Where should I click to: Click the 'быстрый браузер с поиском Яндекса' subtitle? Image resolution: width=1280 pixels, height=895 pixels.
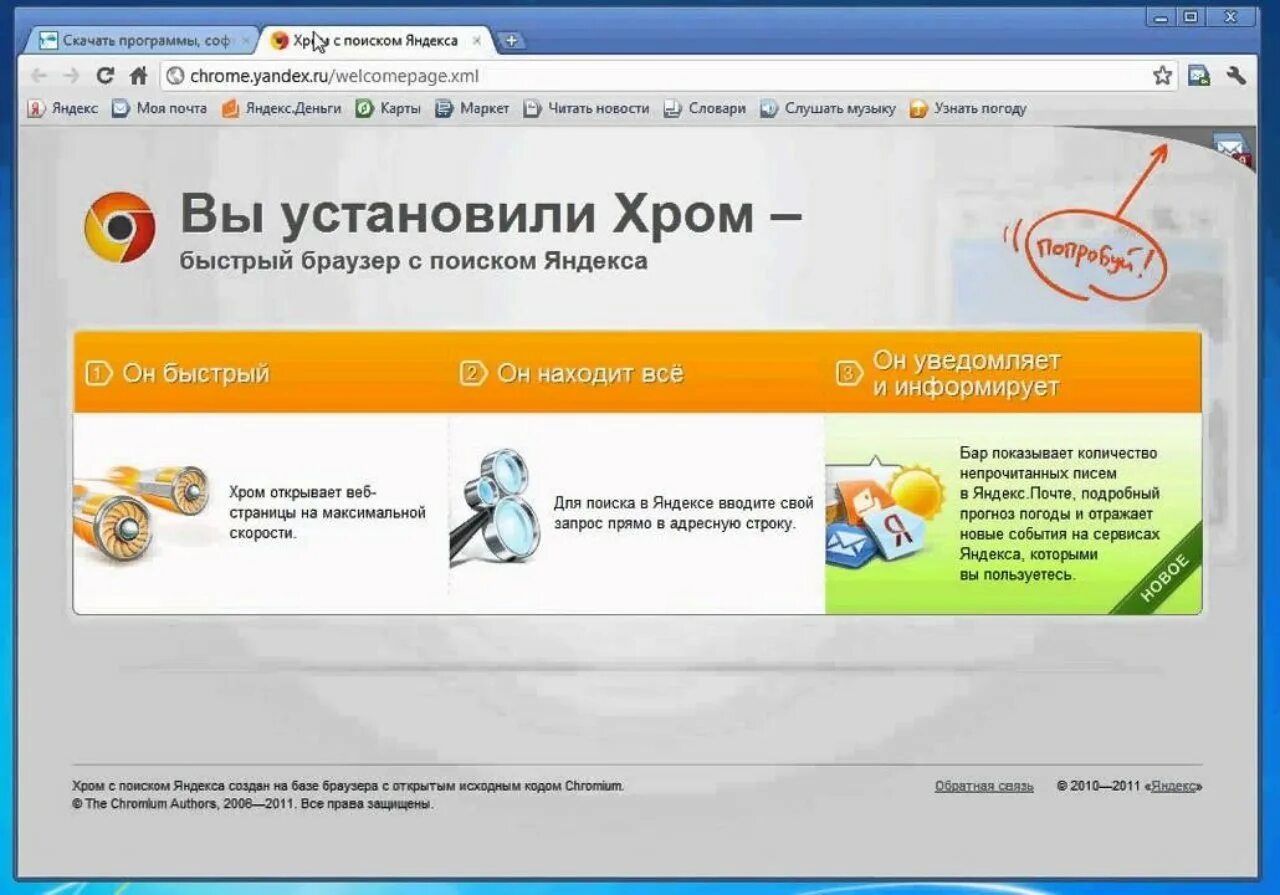pyautogui.click(x=414, y=262)
